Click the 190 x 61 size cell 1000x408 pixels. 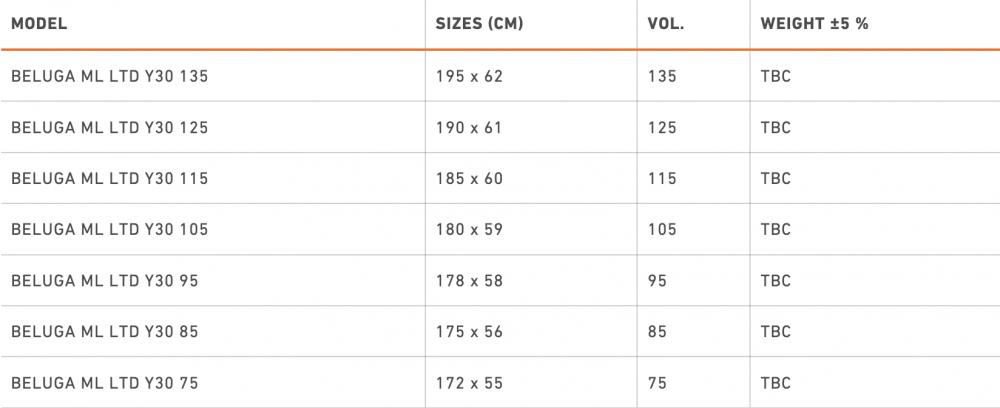469,127
